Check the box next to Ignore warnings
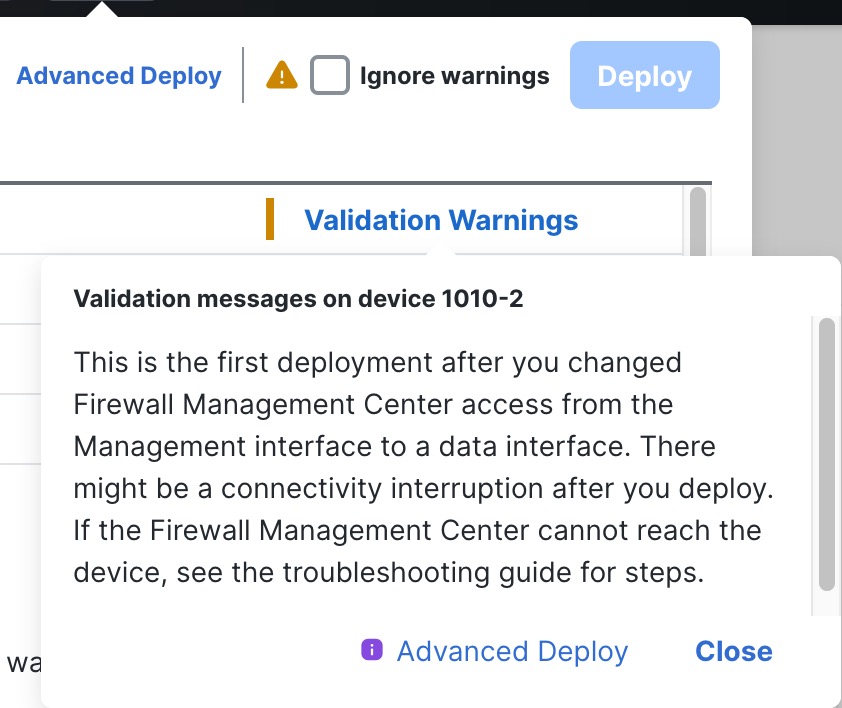The height and width of the screenshot is (708, 842). [330, 75]
